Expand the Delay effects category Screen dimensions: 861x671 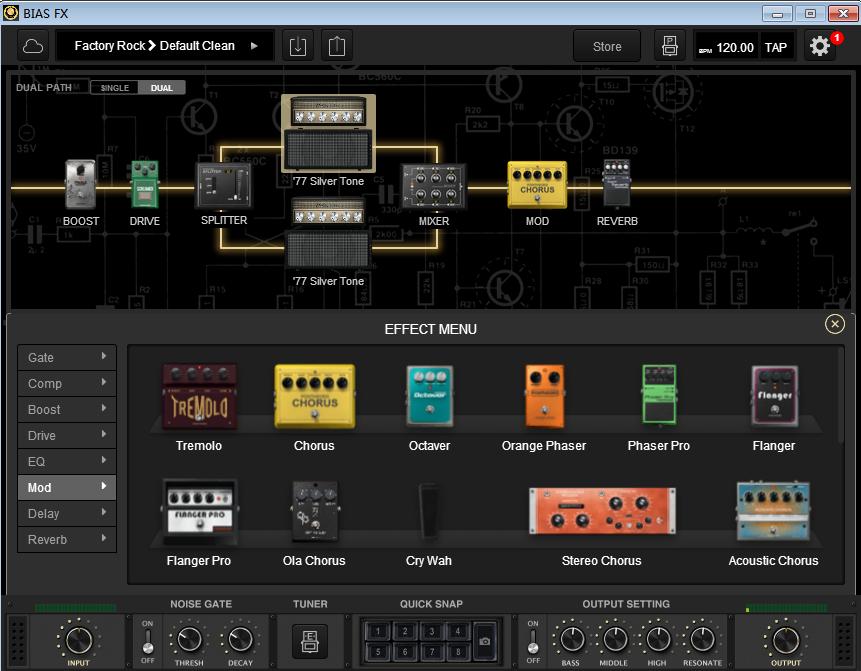point(66,513)
